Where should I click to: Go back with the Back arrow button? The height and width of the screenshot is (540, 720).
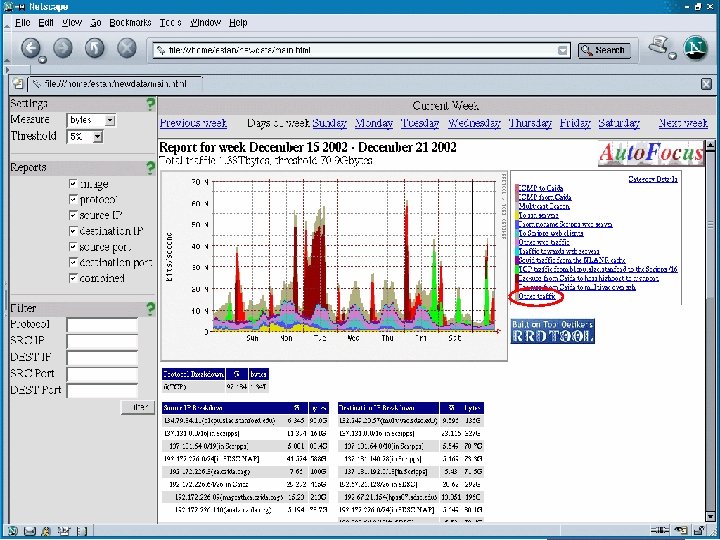point(32,48)
